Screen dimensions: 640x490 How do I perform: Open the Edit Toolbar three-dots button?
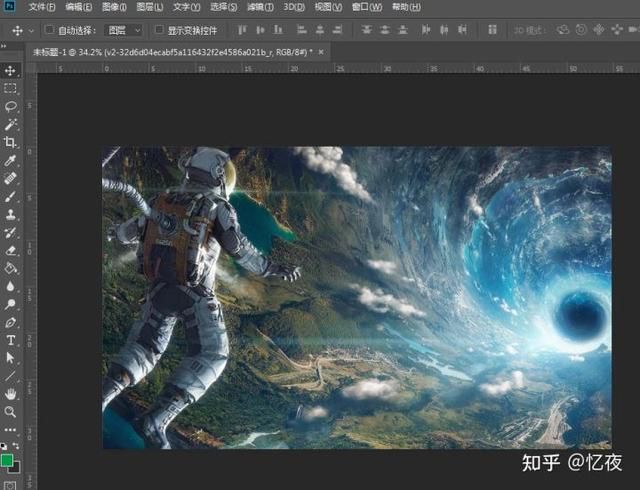tap(10, 430)
